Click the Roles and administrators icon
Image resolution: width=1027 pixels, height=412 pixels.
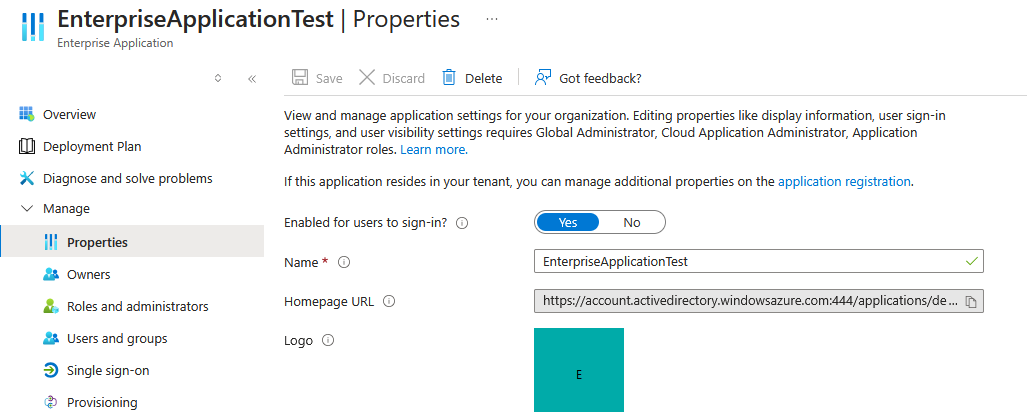point(50,307)
